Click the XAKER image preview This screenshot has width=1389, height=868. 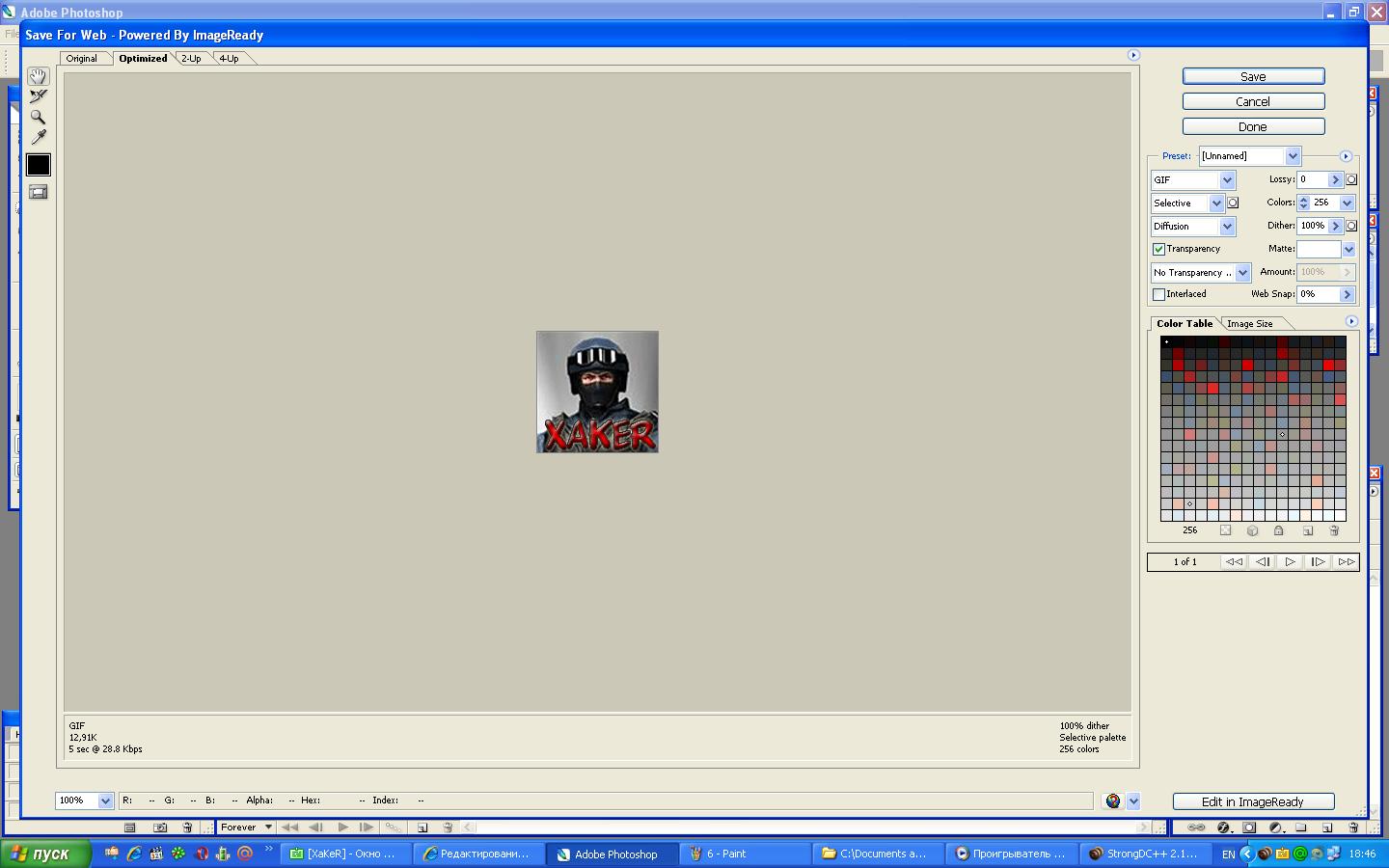[597, 392]
